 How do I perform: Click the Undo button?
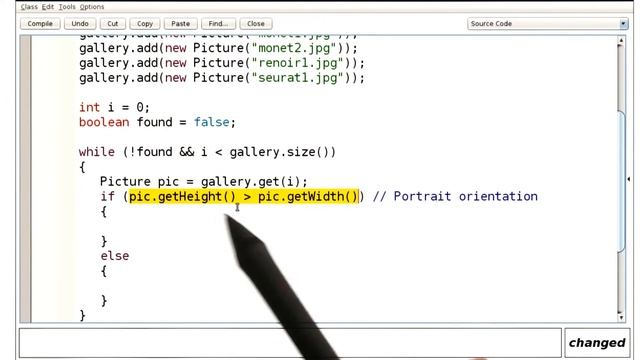click(80, 24)
